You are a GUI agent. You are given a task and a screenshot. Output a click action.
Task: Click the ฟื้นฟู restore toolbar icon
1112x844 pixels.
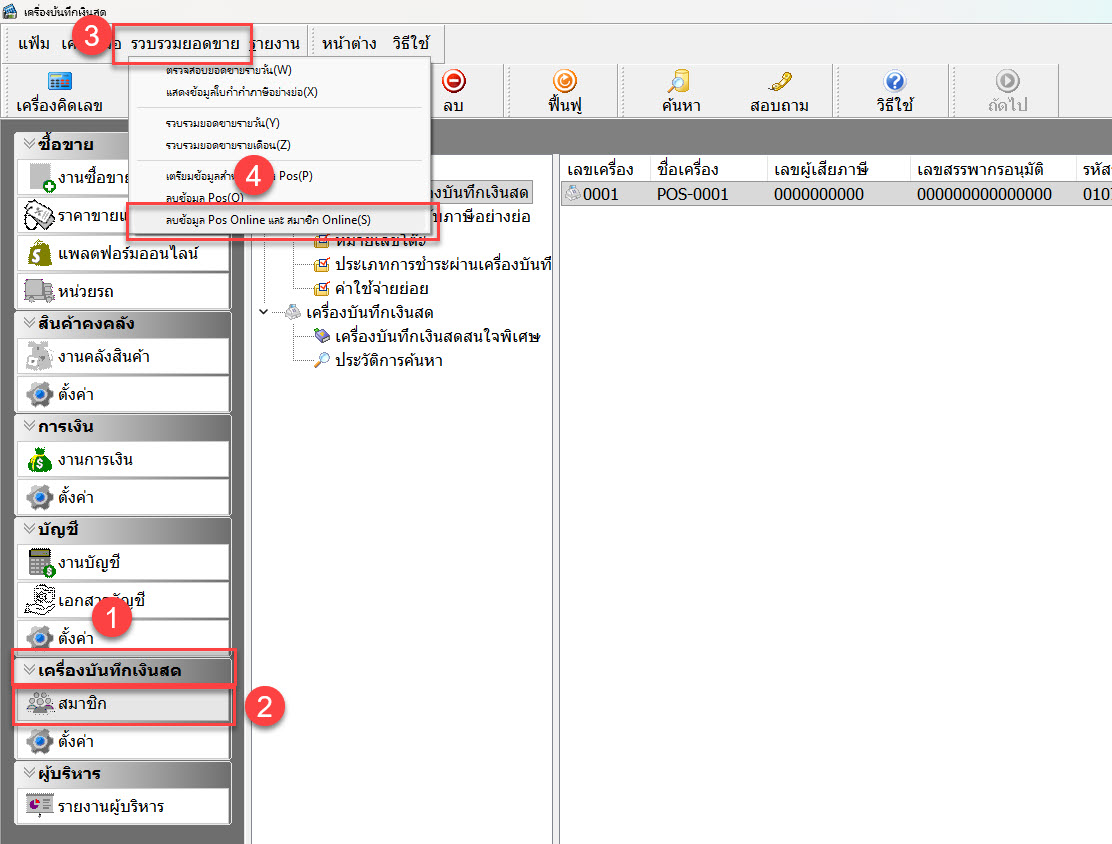(565, 91)
